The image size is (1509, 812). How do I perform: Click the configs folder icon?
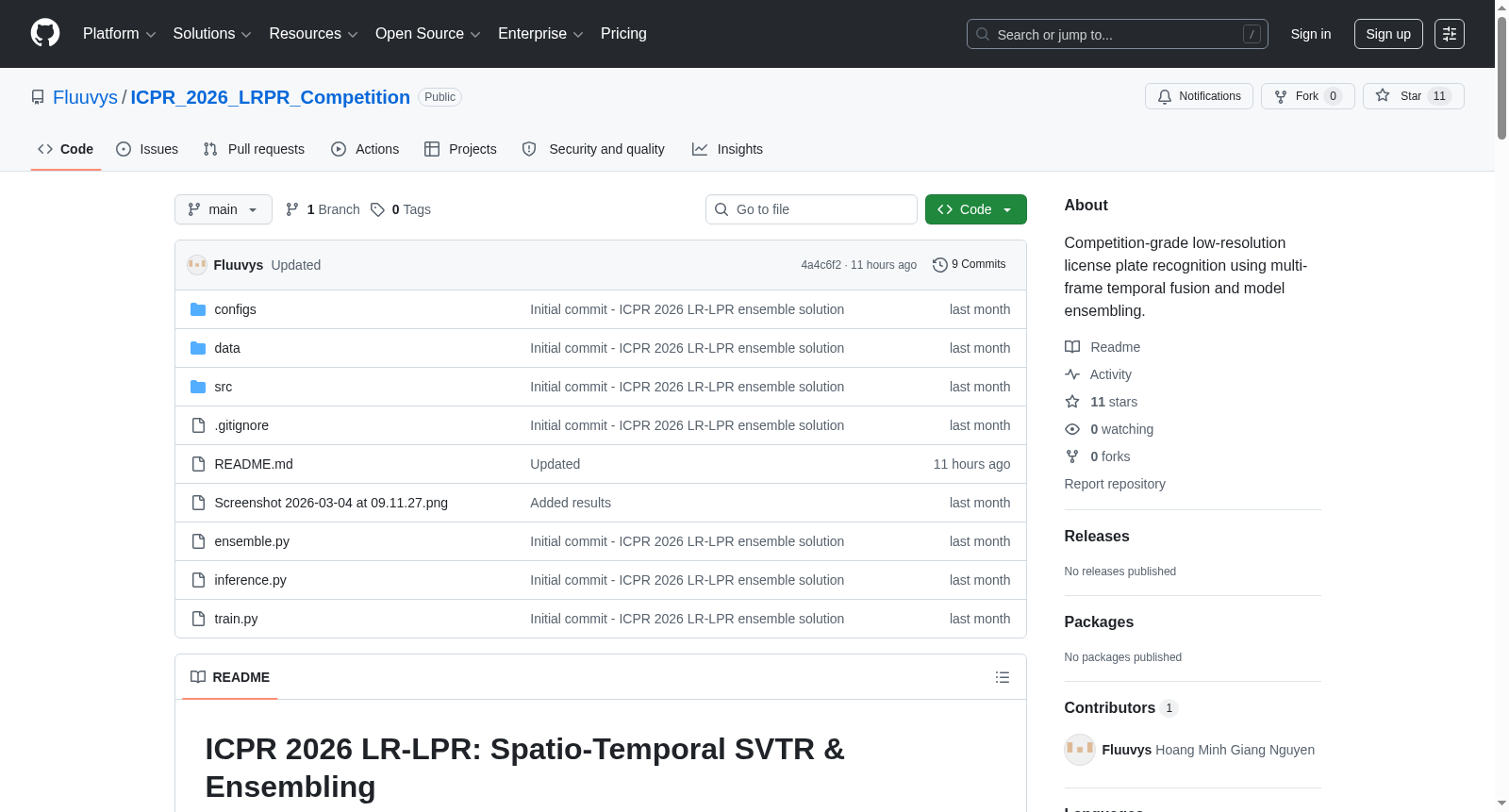(x=198, y=309)
